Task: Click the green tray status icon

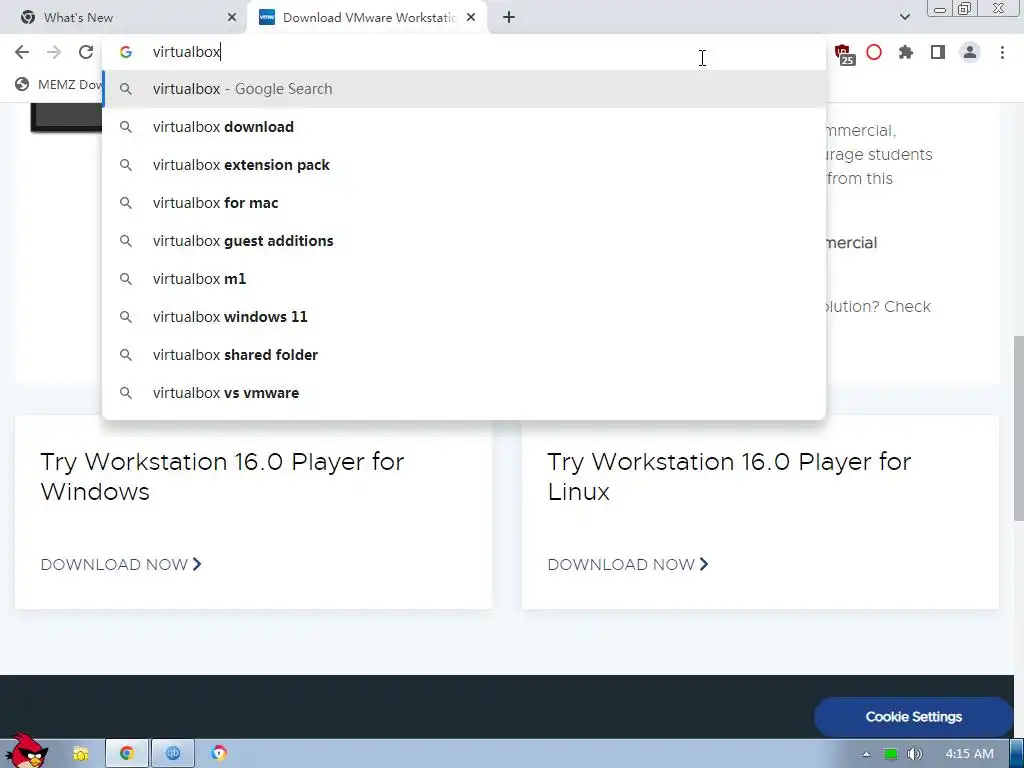Action: pos(890,754)
